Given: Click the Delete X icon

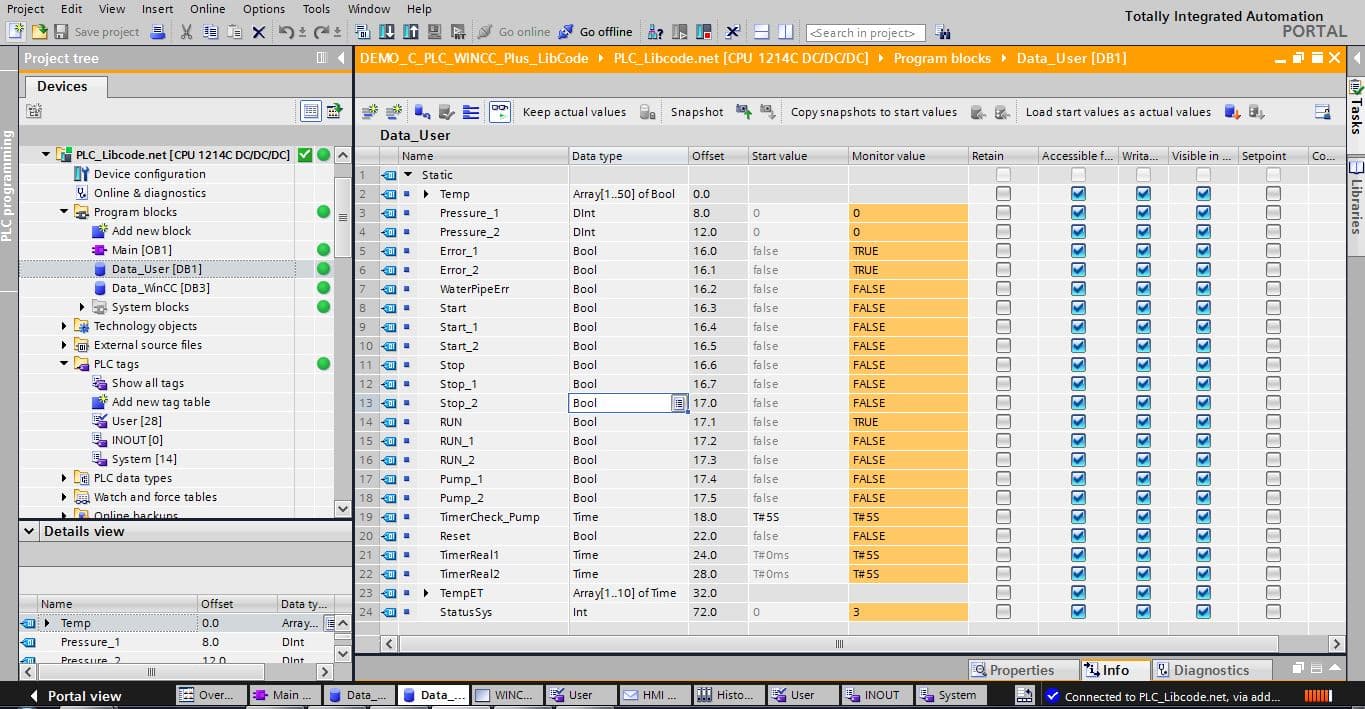Looking at the screenshot, I should 259,32.
